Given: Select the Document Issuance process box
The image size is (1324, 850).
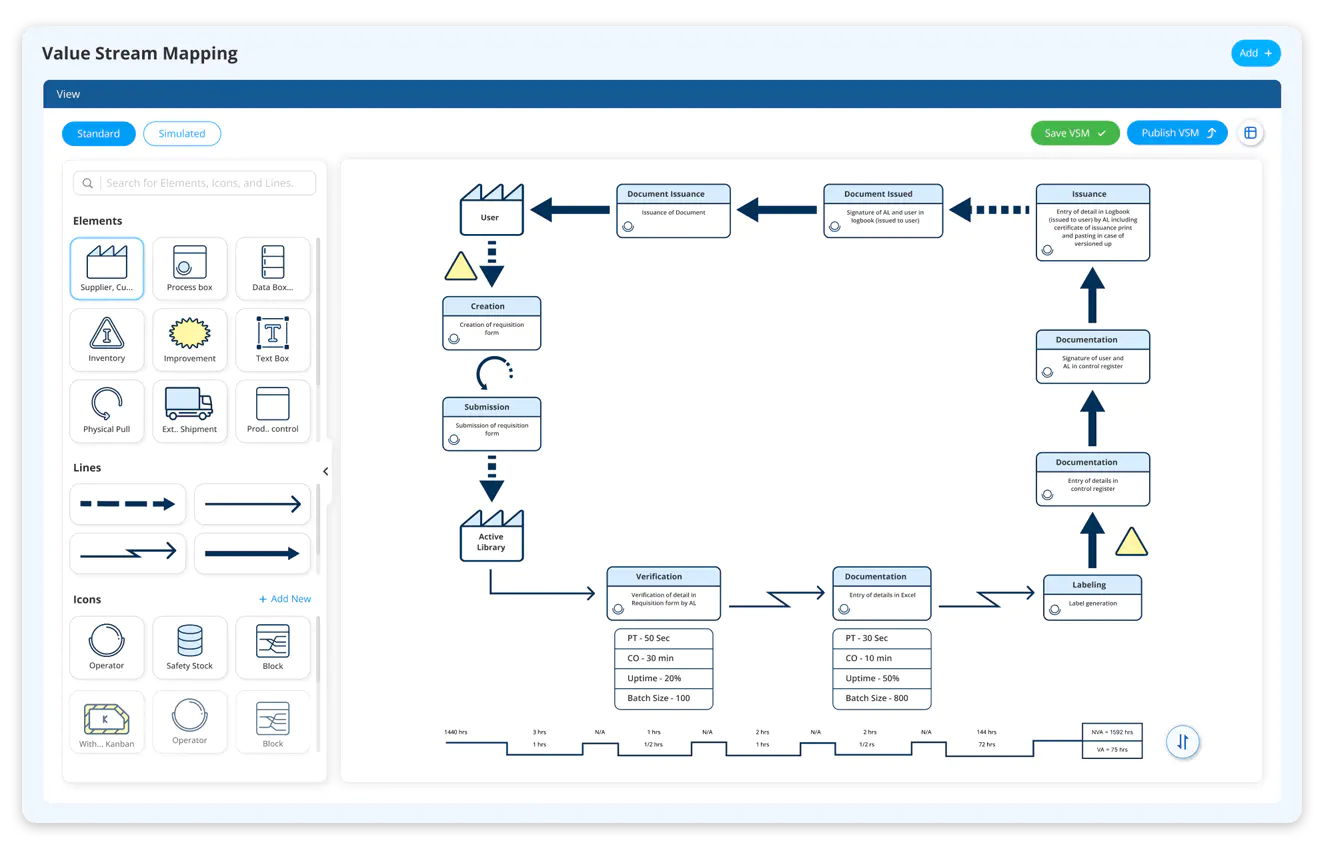Looking at the screenshot, I should point(673,210).
